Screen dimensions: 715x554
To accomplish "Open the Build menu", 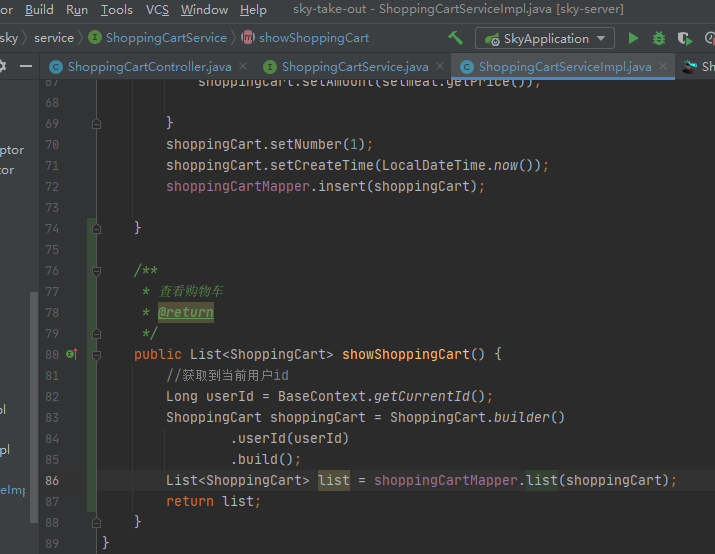I will pos(39,10).
